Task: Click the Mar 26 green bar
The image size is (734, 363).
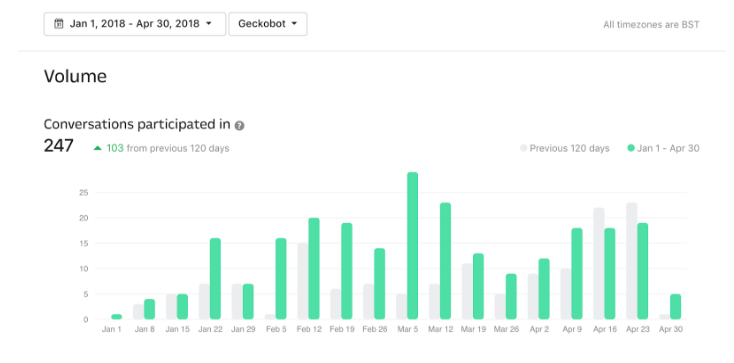Action: (x=511, y=296)
